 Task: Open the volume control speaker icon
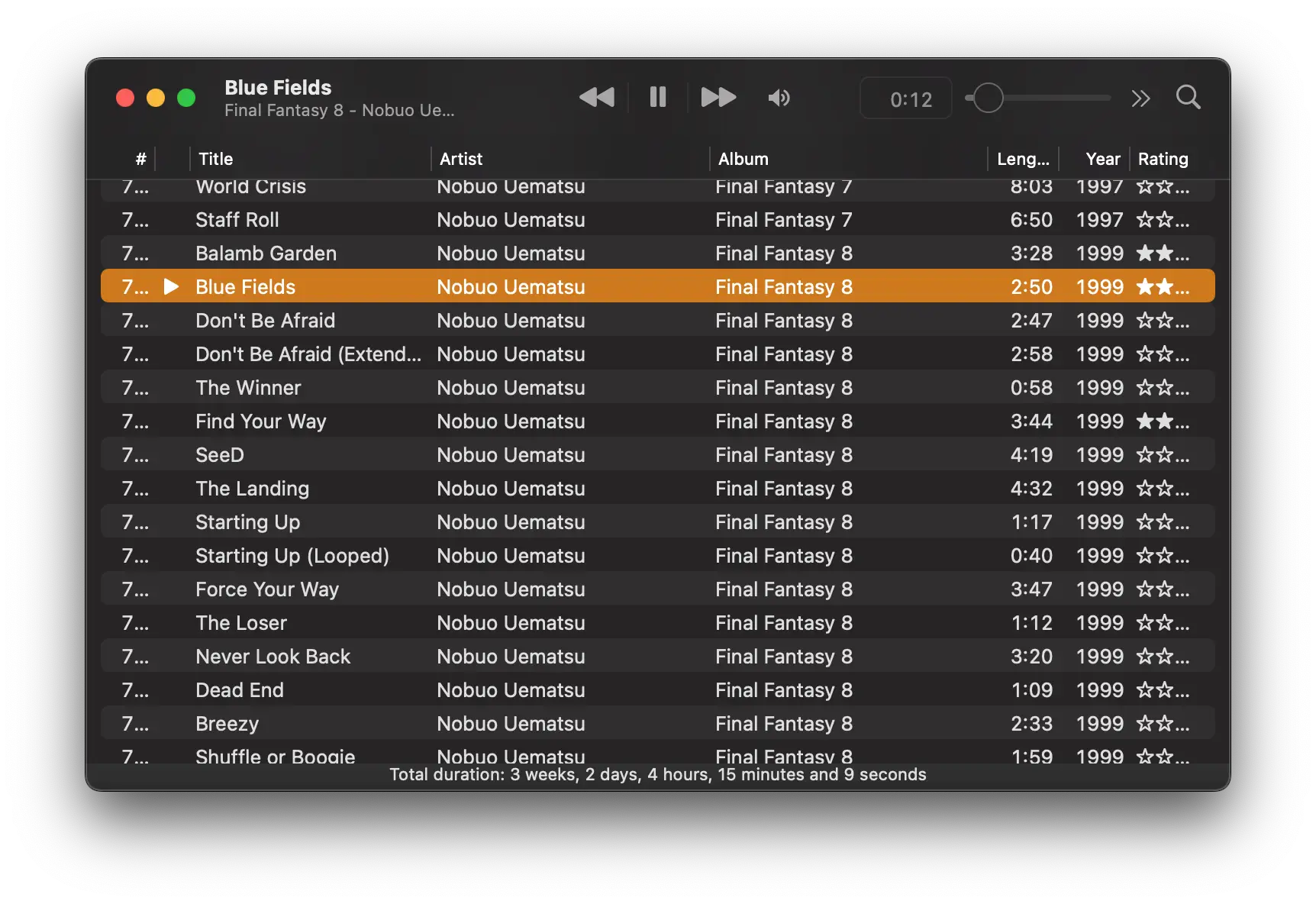tap(779, 98)
